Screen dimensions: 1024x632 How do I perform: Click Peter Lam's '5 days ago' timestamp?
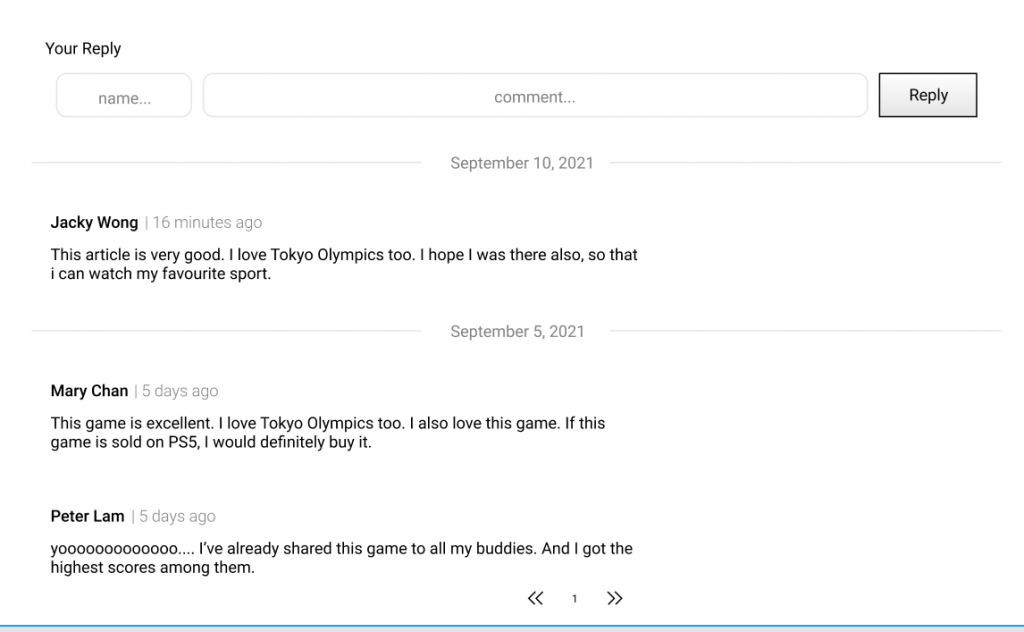point(177,516)
